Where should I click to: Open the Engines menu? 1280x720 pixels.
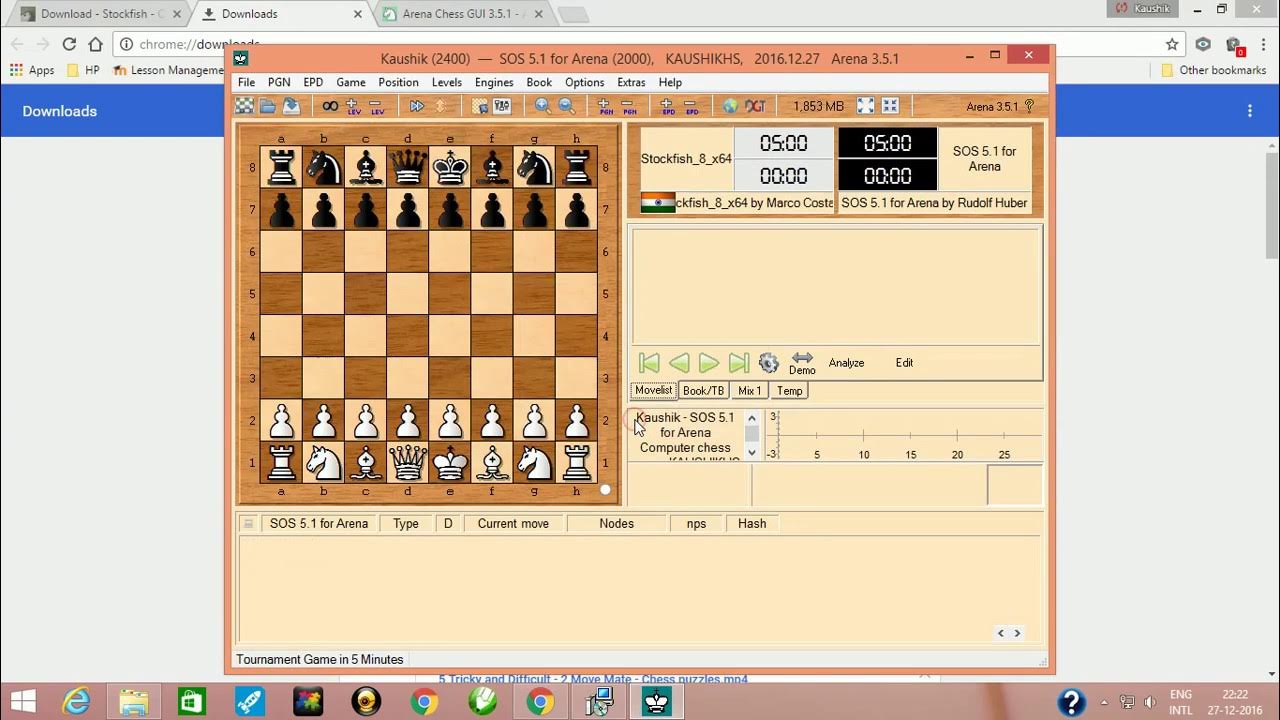click(494, 83)
